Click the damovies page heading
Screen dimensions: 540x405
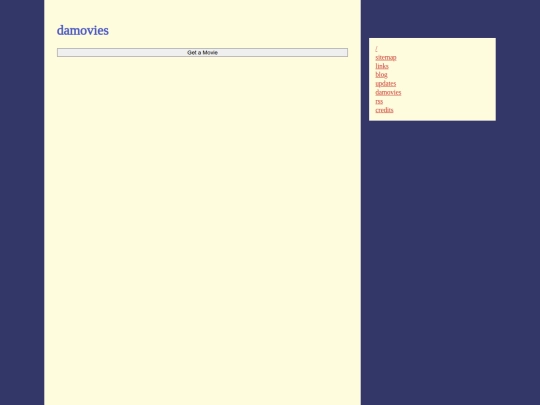tap(83, 30)
